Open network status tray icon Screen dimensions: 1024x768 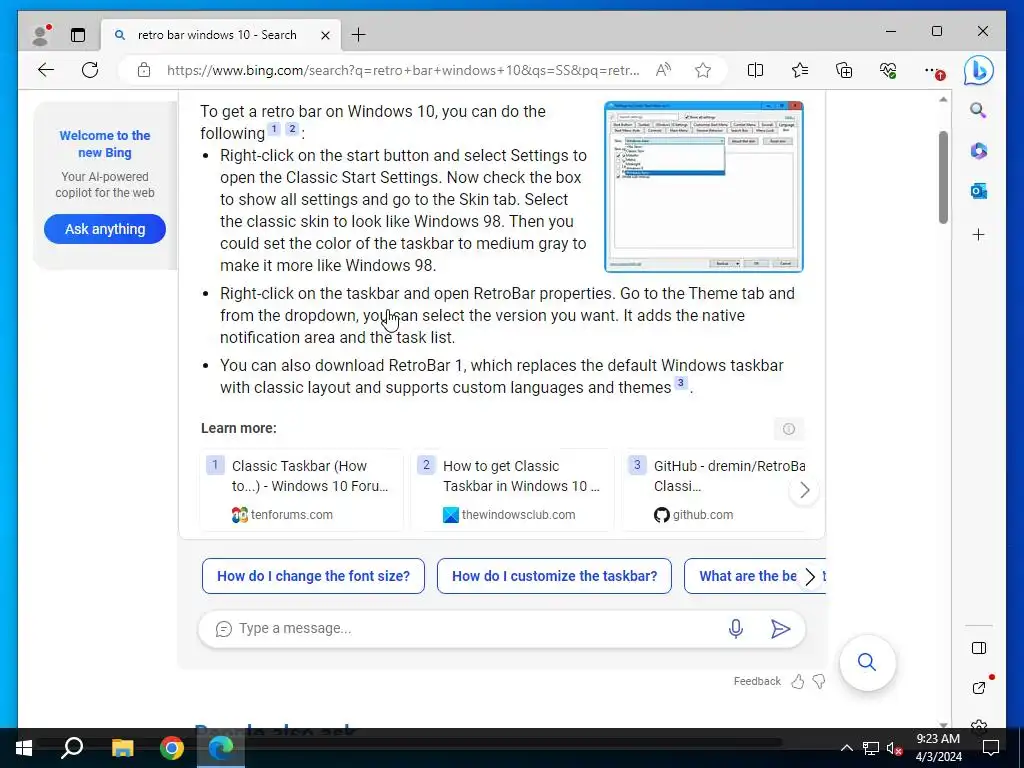[x=870, y=748]
